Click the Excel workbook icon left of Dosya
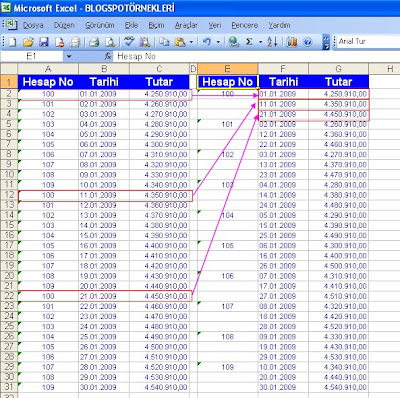The width and height of the screenshot is (400, 398). click(x=12, y=25)
